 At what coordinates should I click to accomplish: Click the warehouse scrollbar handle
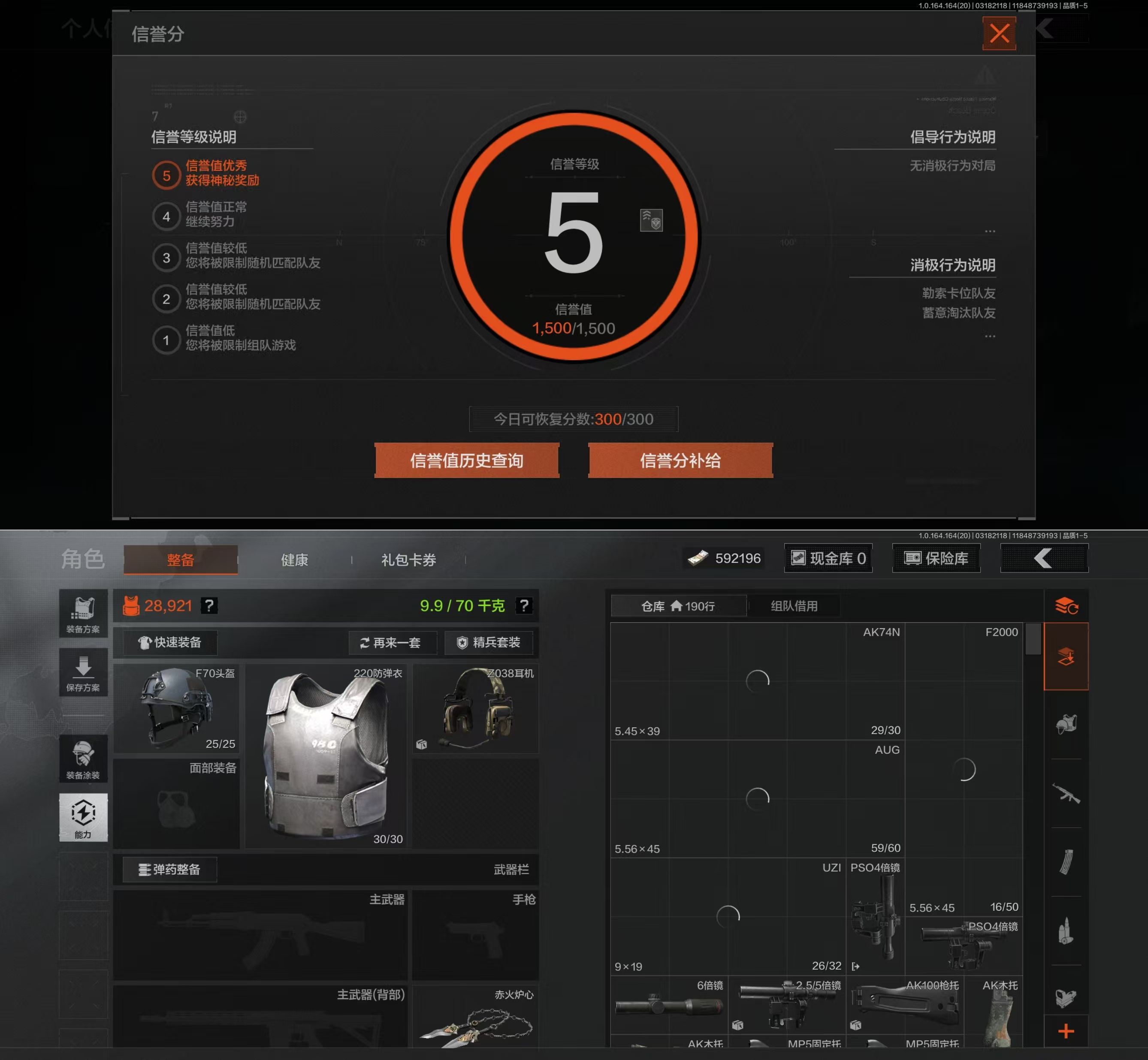click(x=1033, y=639)
